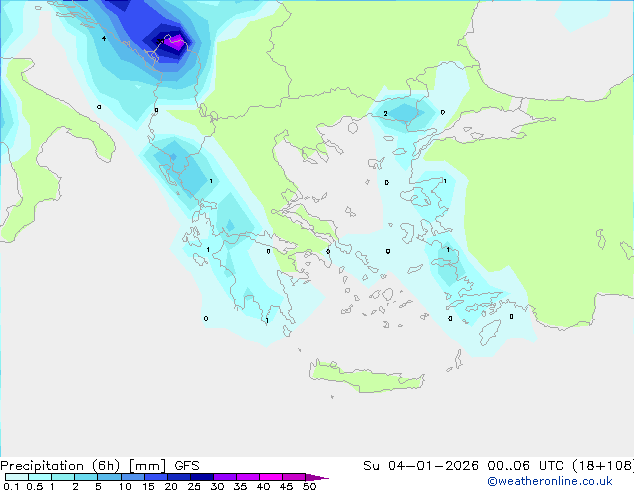
Task: Click the 'Su 04-01-2026 00..06 UTC' timestamp
Action: (465, 466)
